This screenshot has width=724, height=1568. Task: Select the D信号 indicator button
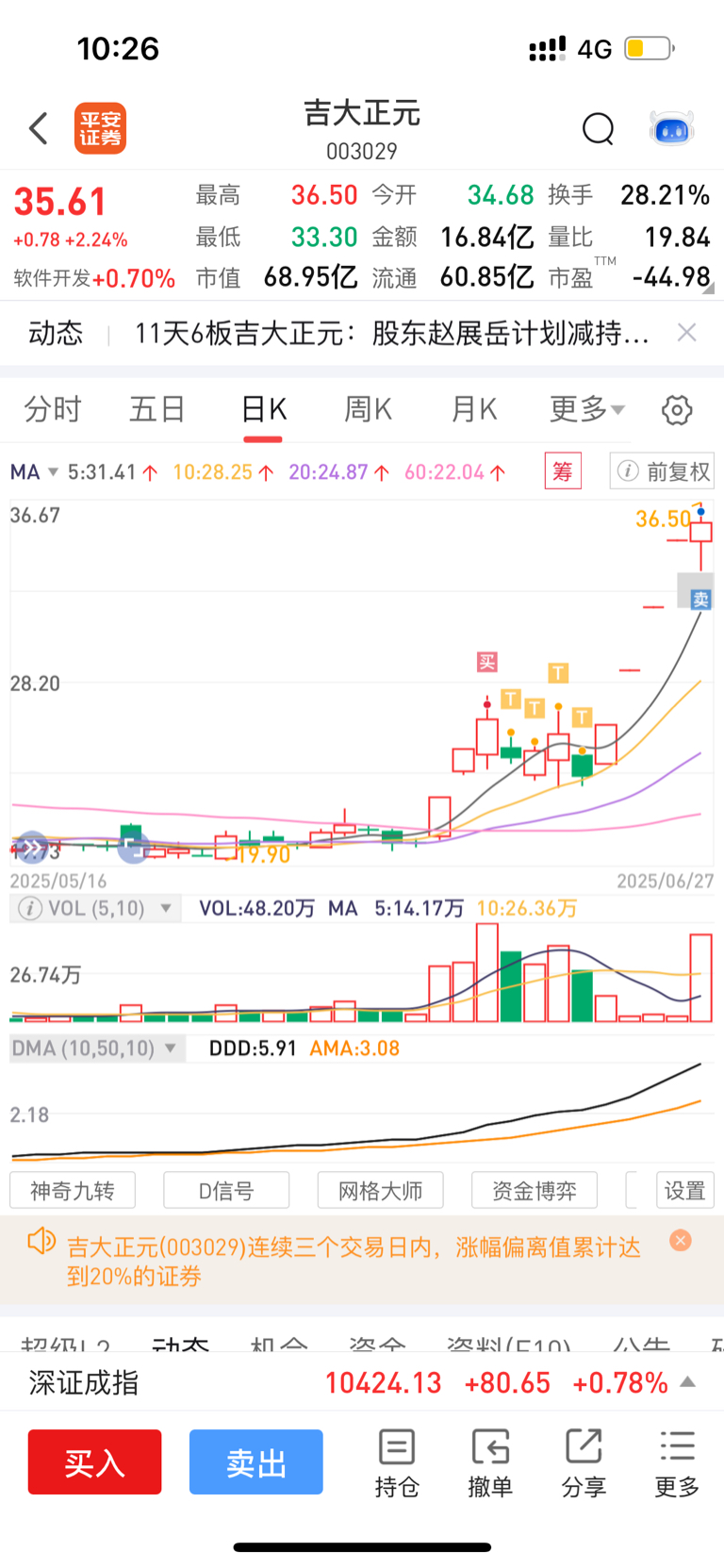point(226,1191)
